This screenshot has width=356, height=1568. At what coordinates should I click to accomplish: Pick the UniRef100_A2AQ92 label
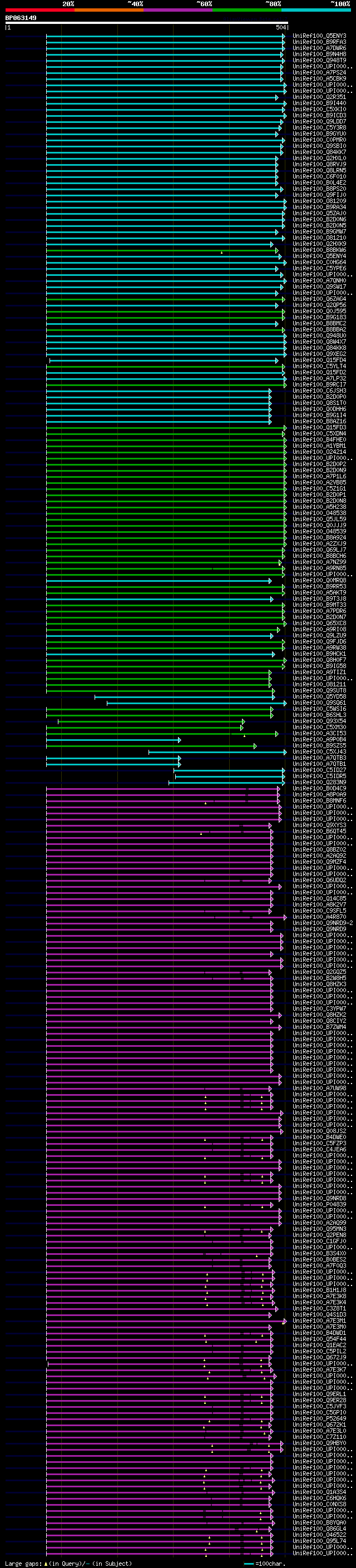[x=319, y=856]
